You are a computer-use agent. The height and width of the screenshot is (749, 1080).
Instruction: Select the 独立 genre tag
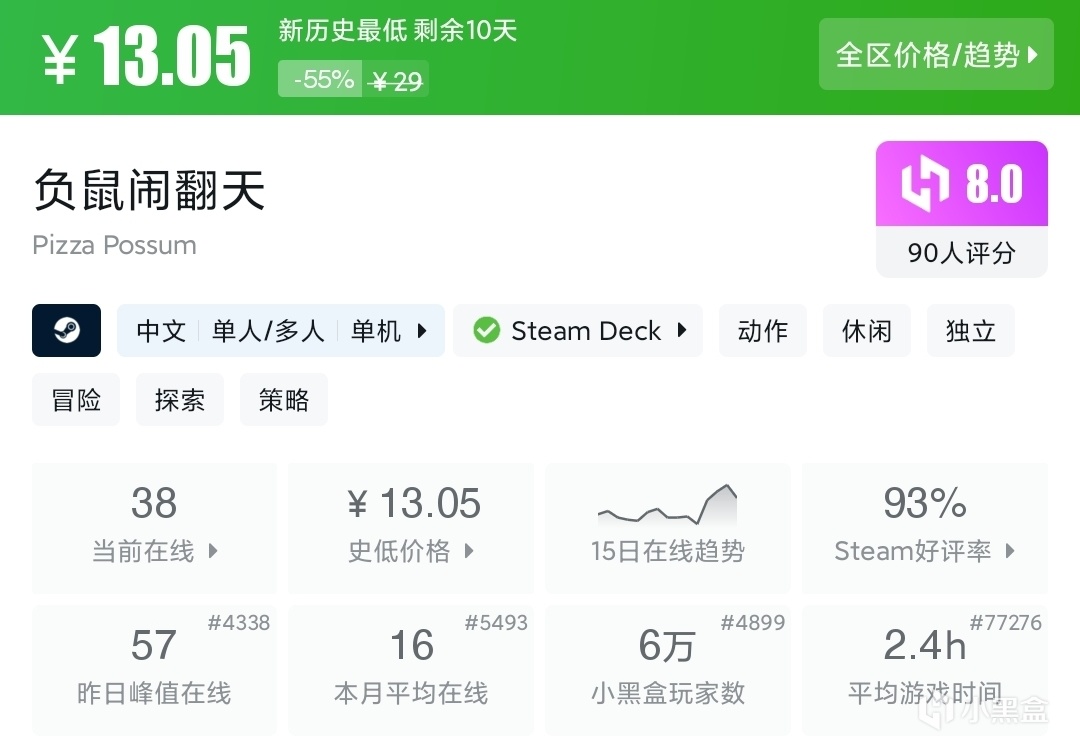point(970,331)
